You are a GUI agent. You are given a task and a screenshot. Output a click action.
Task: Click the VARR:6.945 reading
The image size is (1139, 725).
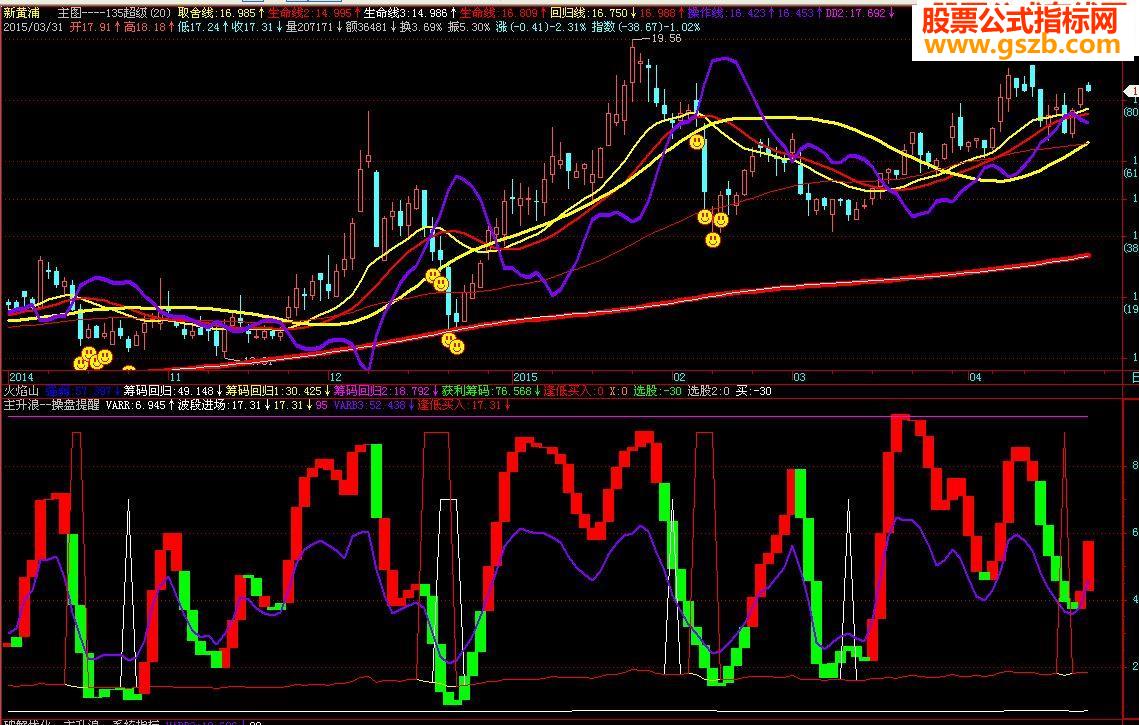(136, 405)
